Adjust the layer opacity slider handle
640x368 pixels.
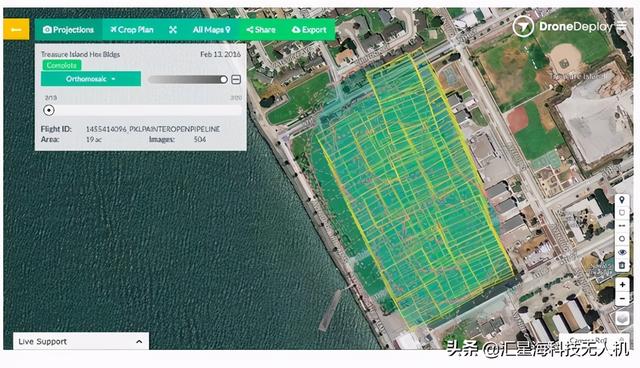(x=223, y=79)
